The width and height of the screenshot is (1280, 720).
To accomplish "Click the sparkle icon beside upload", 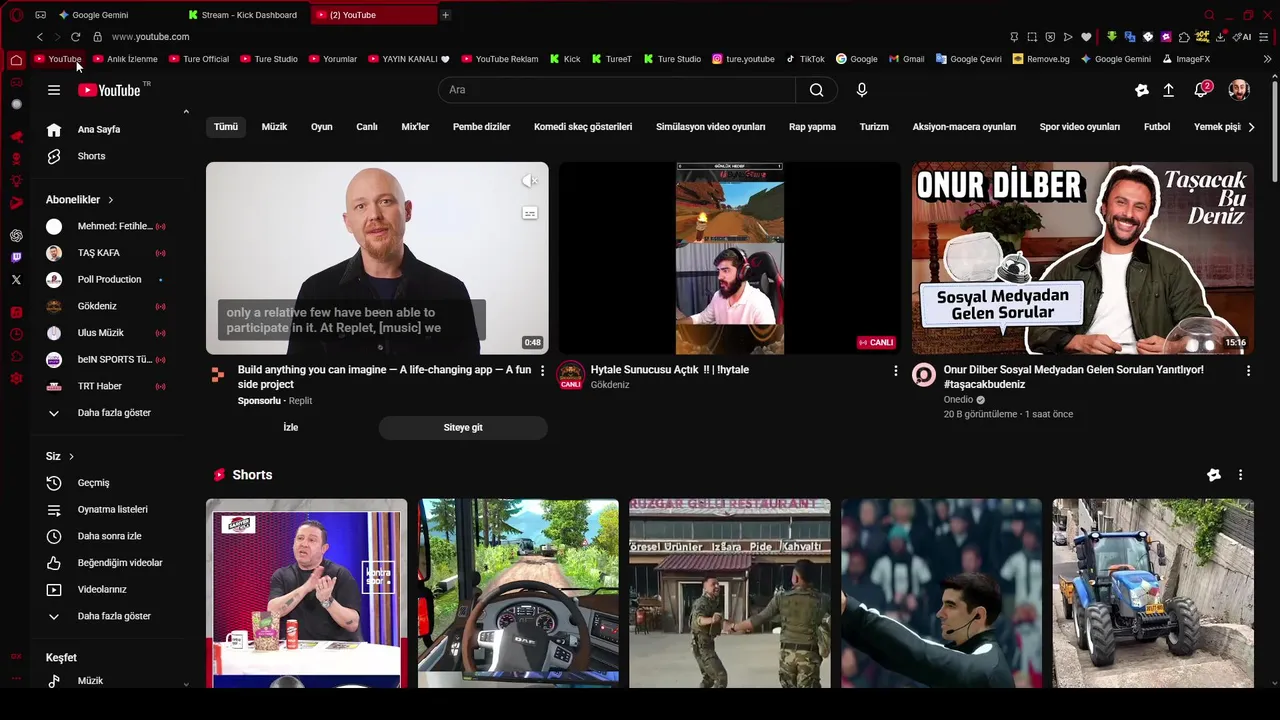I will [1142, 90].
